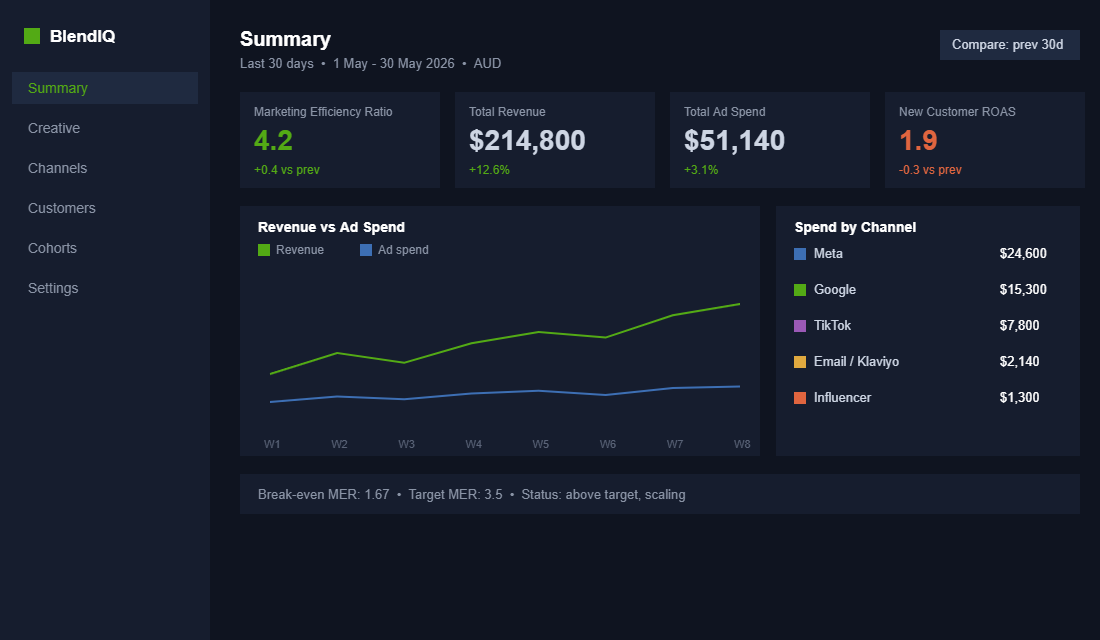Click the Email / Klaviyo yellow swatch
The height and width of the screenshot is (640, 1100).
click(800, 362)
